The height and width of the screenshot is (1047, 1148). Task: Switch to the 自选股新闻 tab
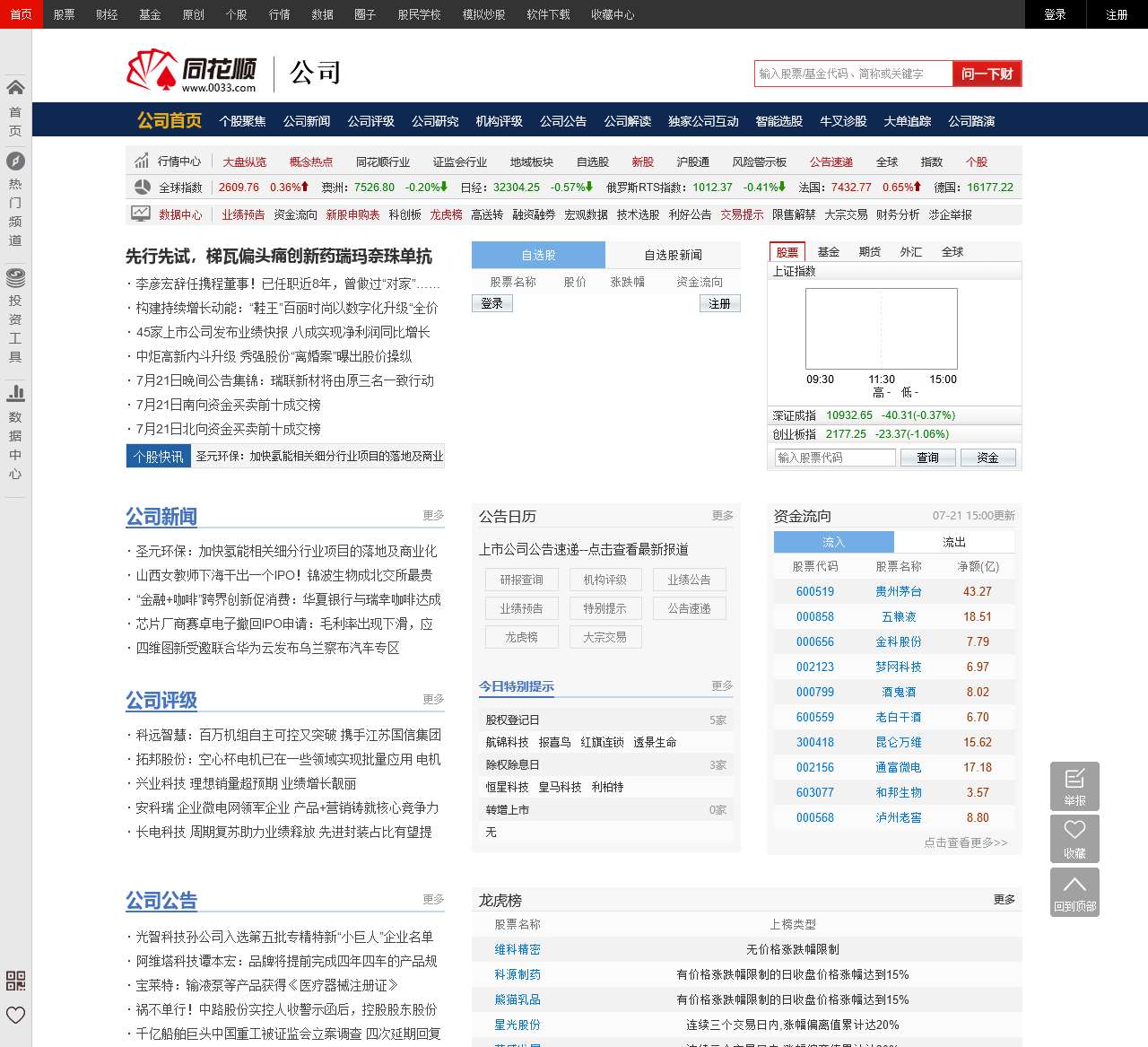click(673, 256)
